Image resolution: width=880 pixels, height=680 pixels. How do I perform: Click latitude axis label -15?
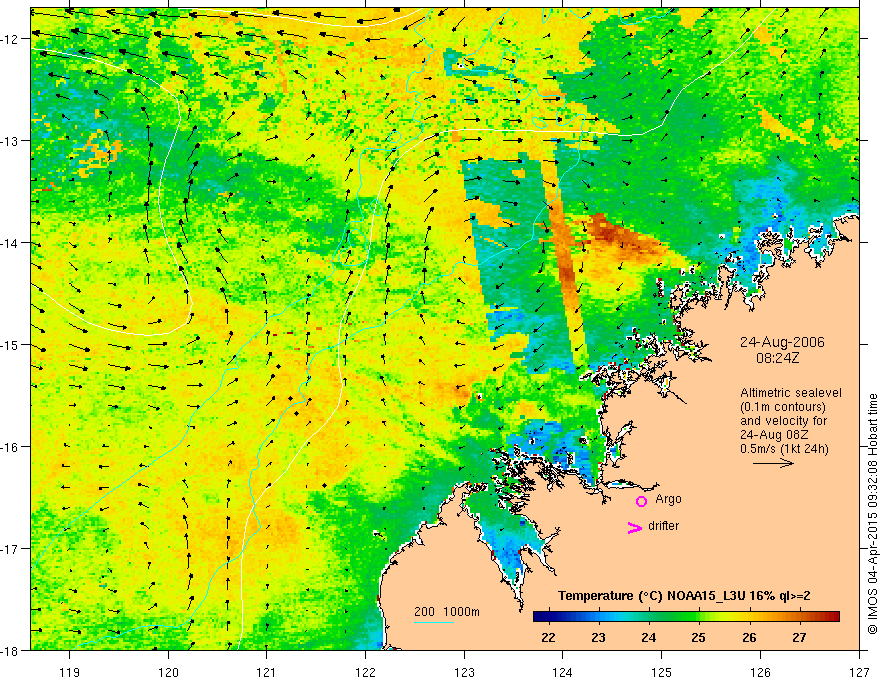11,344
